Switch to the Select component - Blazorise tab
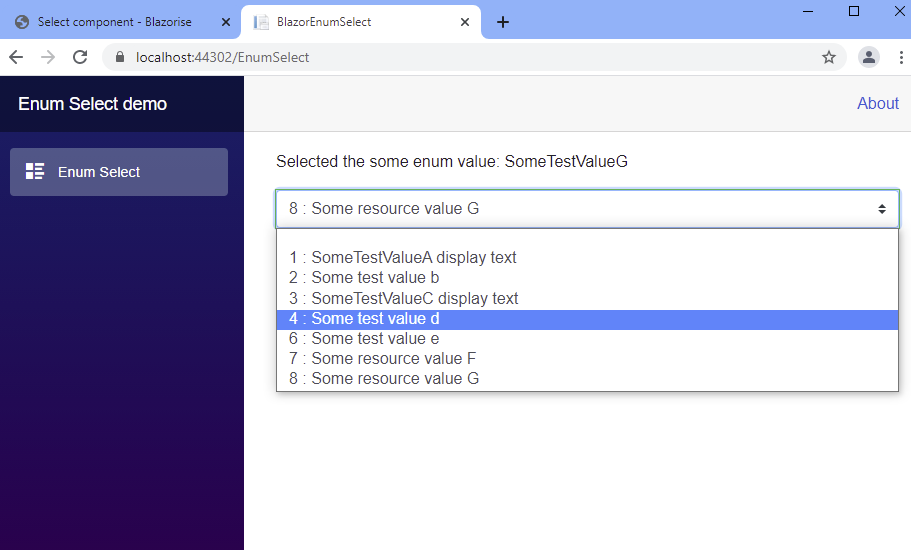This screenshot has height=550, width=911. coord(120,22)
